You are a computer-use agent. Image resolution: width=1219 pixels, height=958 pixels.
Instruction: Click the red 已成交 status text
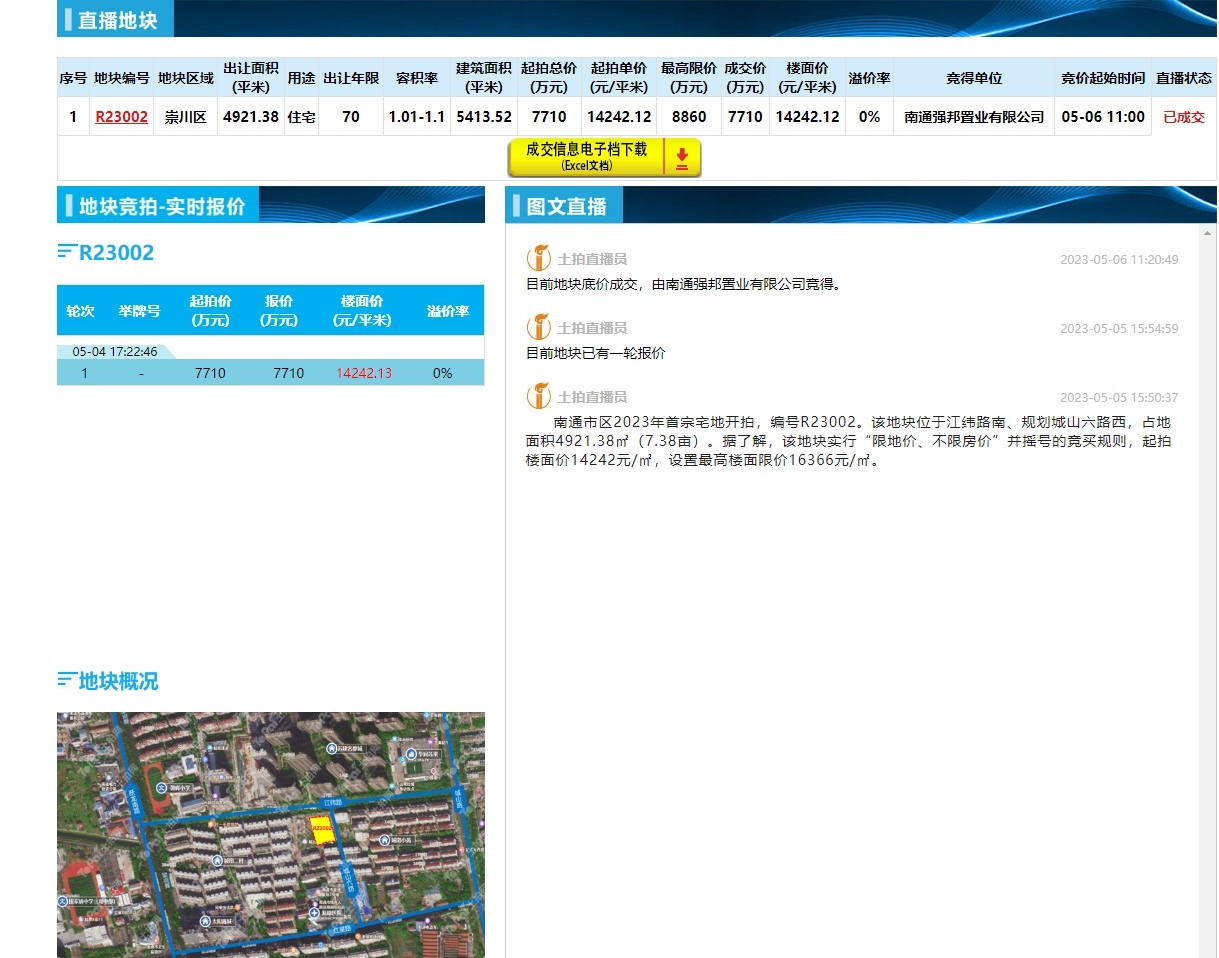(x=1184, y=117)
